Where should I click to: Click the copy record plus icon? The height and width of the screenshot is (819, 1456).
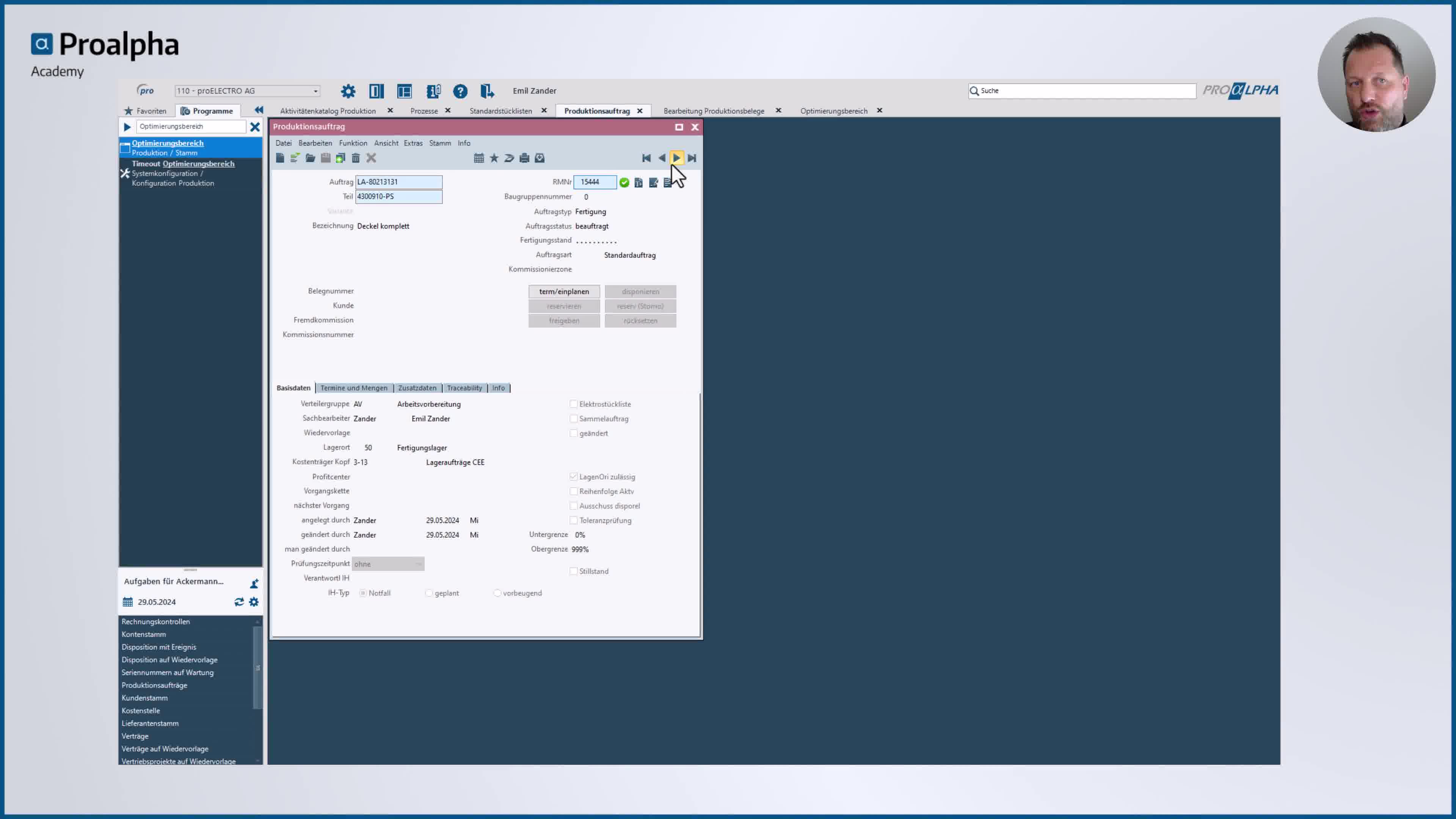(340, 158)
